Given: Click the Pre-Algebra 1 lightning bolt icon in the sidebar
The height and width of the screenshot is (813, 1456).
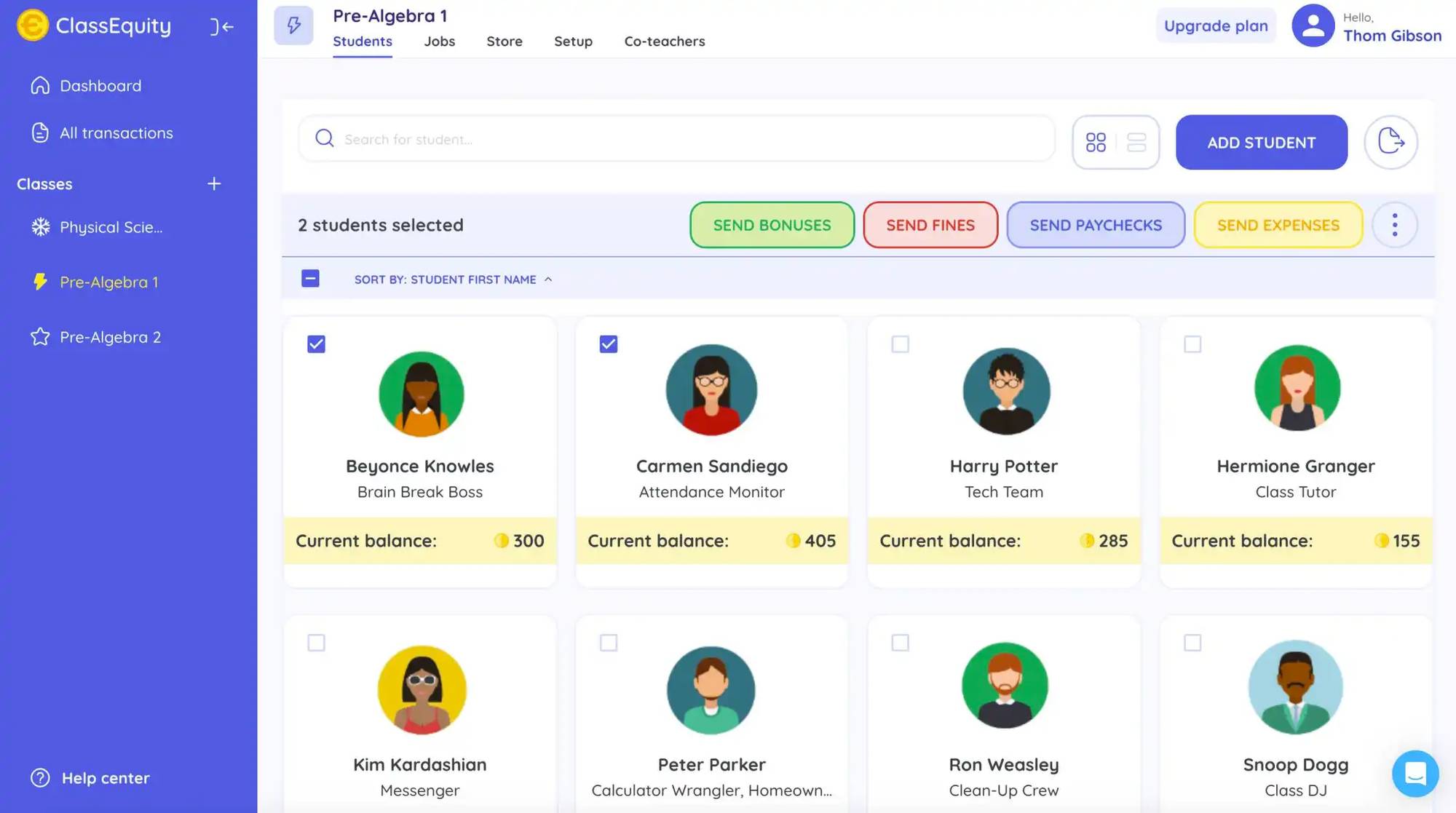Looking at the screenshot, I should [x=40, y=282].
